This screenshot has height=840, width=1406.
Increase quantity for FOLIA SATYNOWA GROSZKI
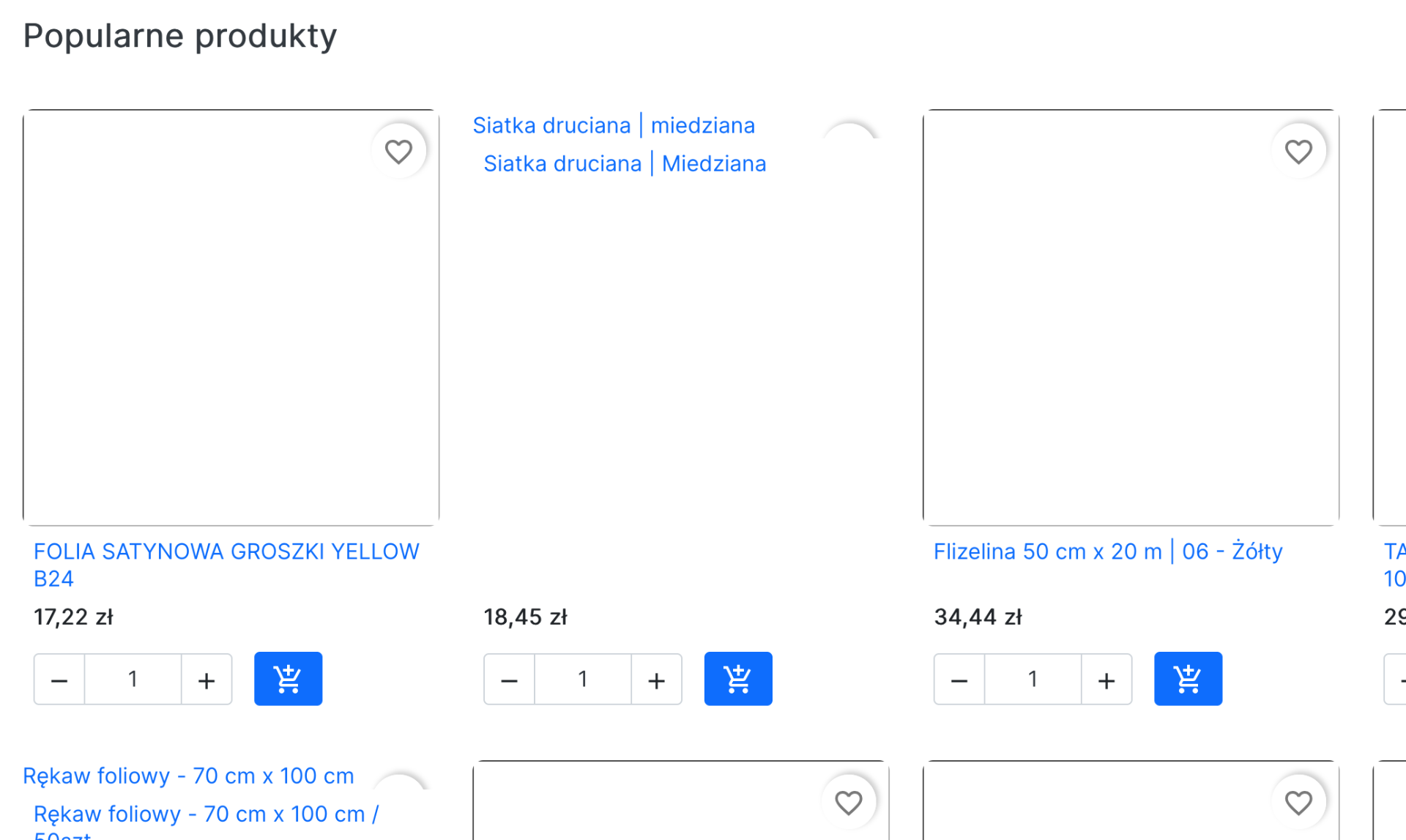coord(207,680)
